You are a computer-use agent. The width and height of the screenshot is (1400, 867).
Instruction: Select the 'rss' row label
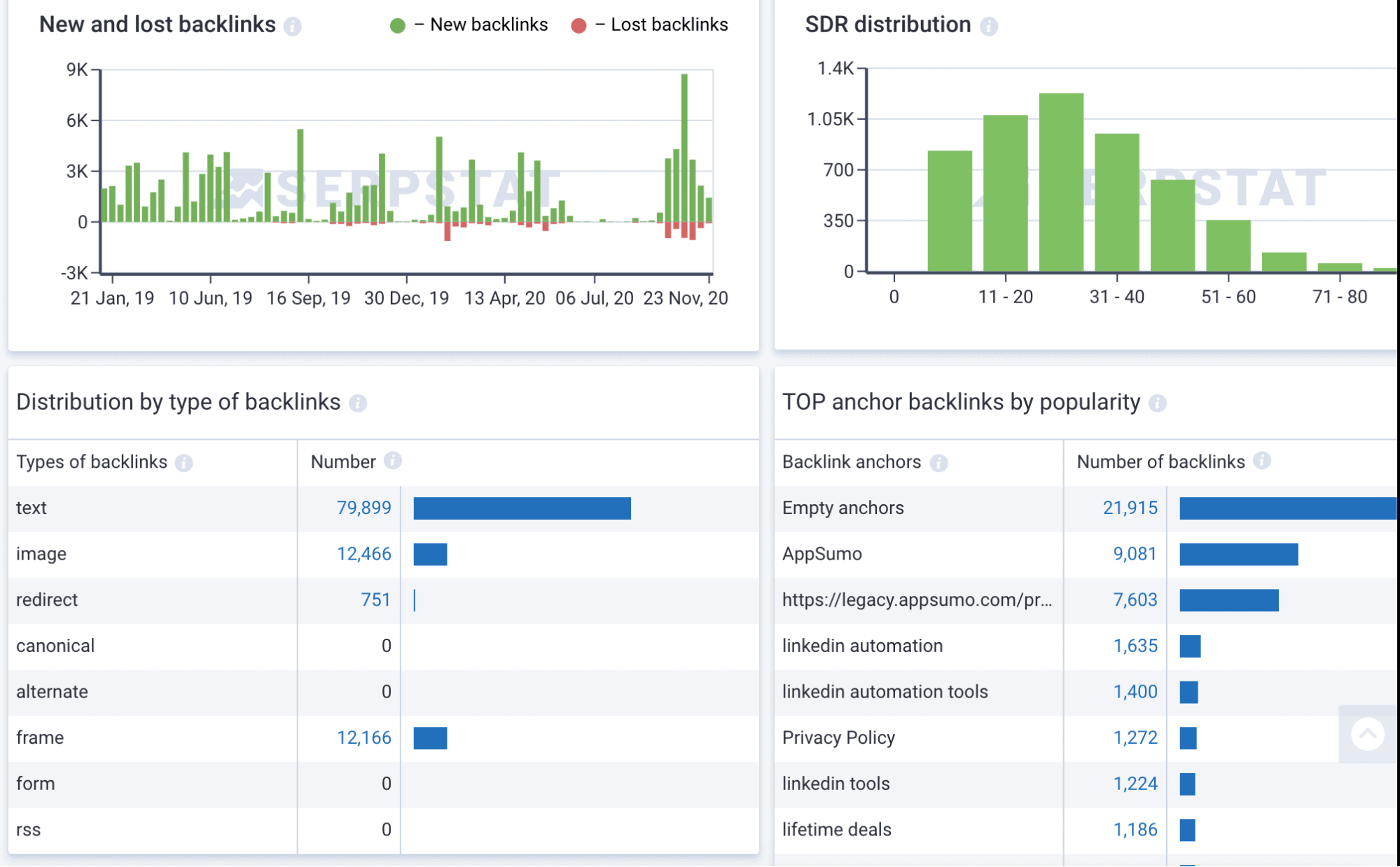(x=28, y=830)
